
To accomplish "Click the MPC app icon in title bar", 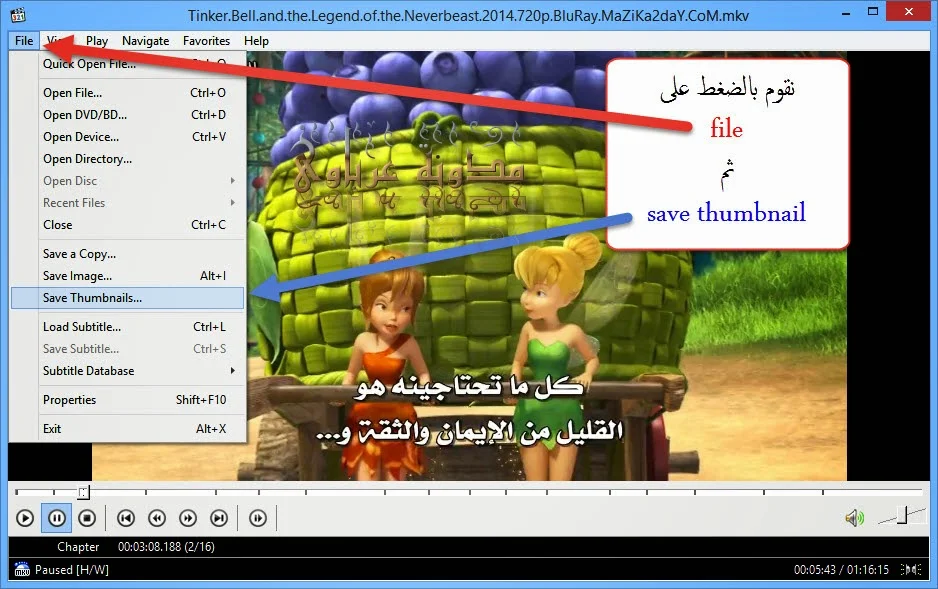I will [x=18, y=15].
